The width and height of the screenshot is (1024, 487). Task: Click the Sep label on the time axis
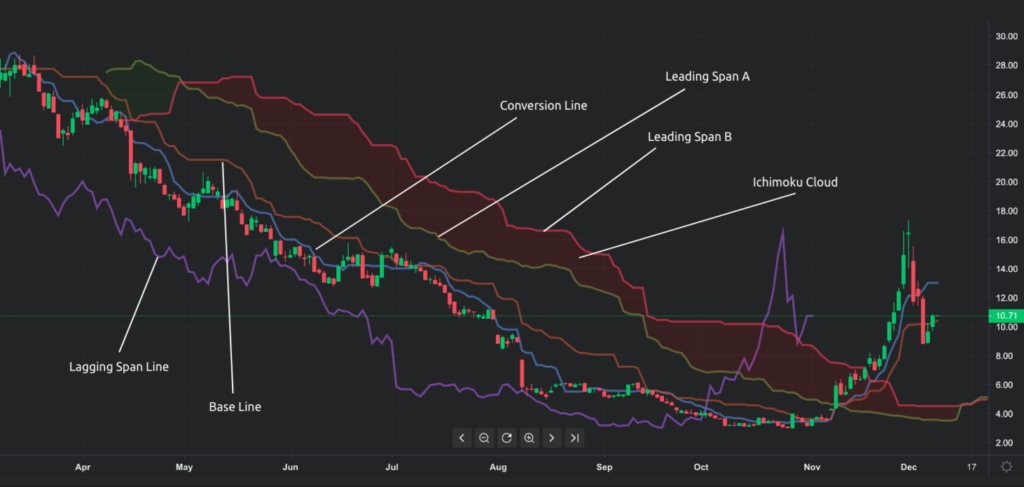(x=604, y=467)
